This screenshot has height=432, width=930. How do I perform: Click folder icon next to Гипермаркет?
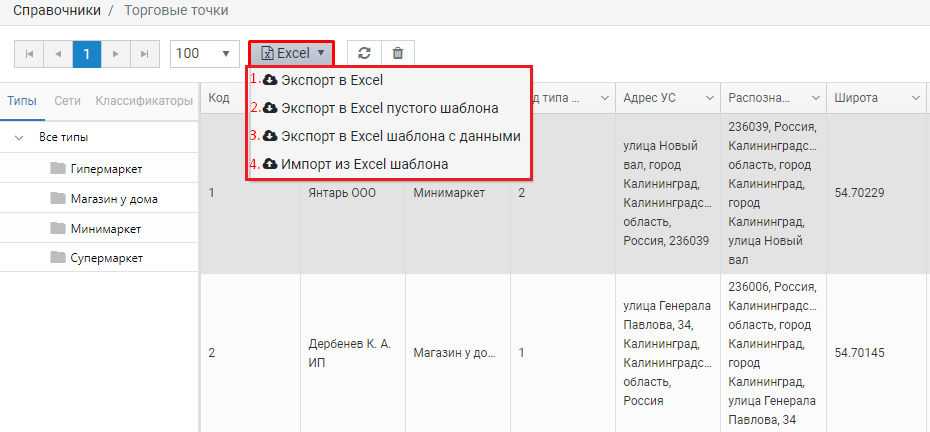pos(58,169)
